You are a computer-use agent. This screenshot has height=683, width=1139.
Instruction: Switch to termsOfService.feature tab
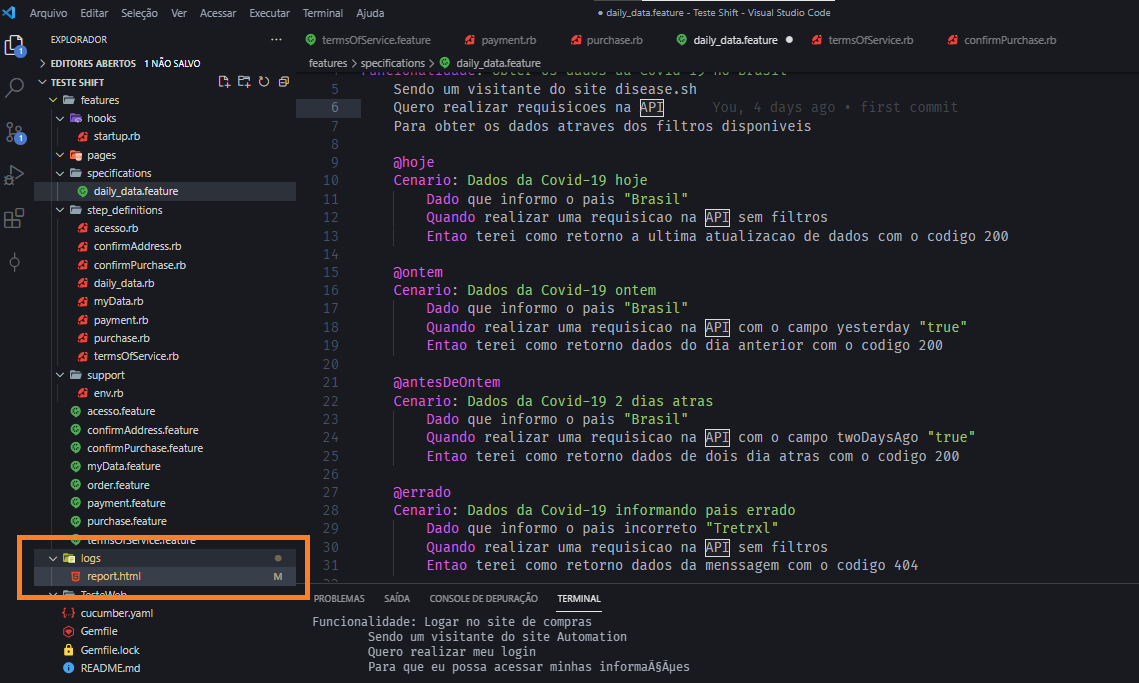369,40
